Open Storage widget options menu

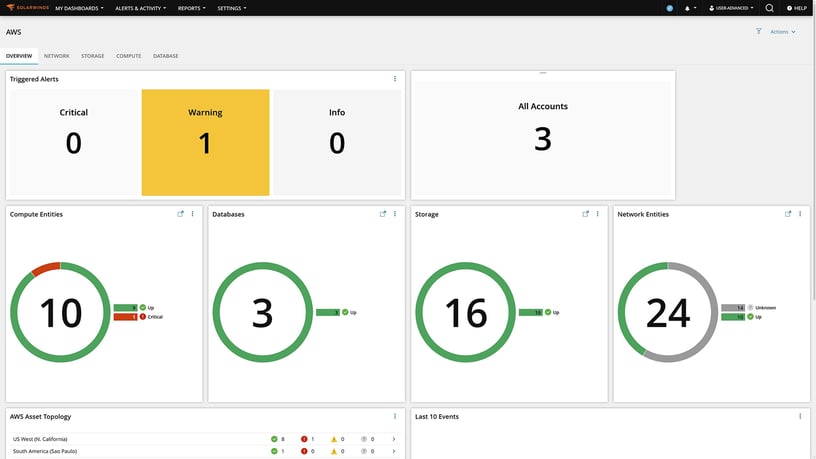(x=597, y=213)
